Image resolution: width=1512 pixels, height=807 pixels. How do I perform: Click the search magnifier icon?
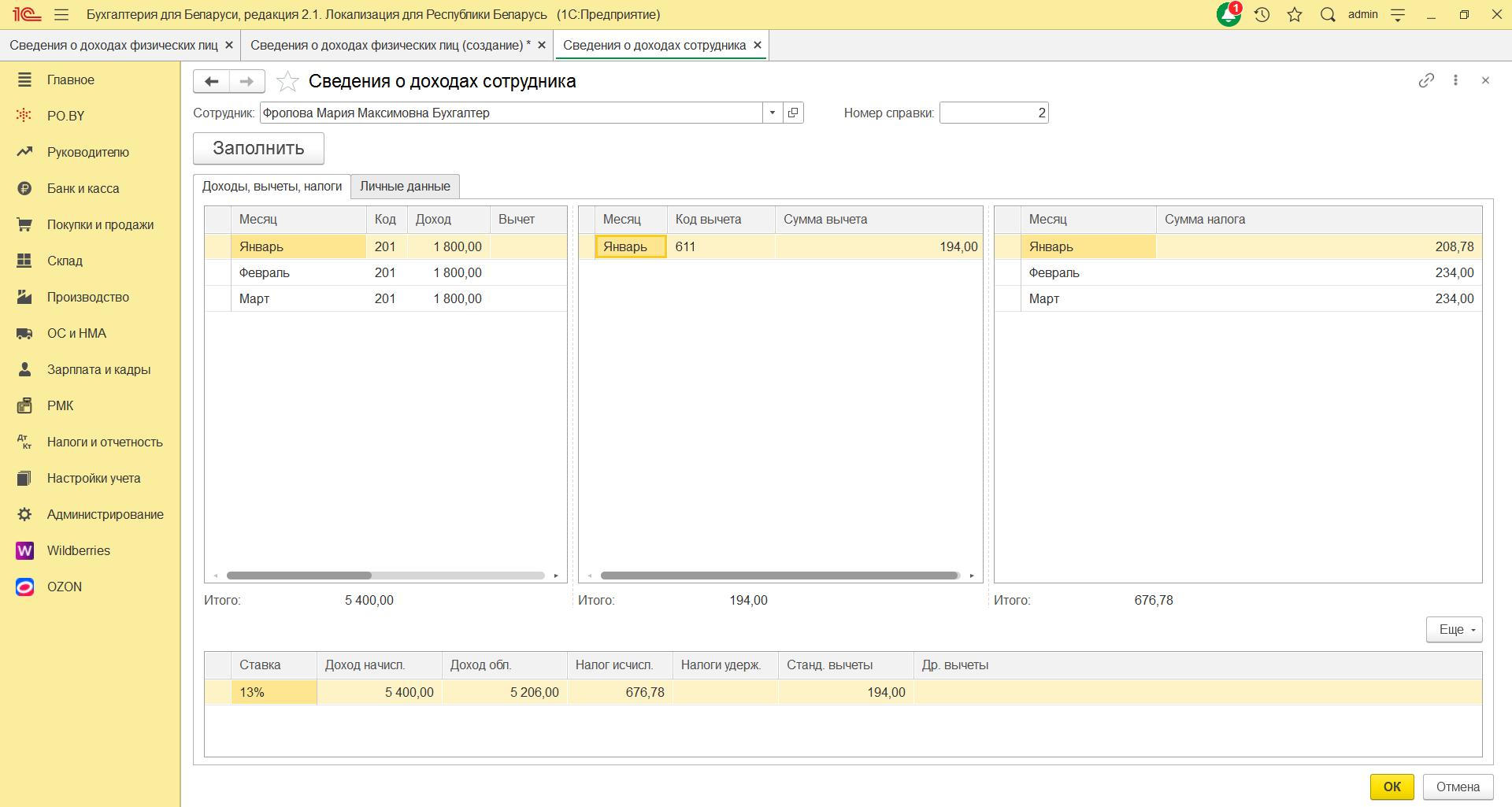pos(1328,15)
